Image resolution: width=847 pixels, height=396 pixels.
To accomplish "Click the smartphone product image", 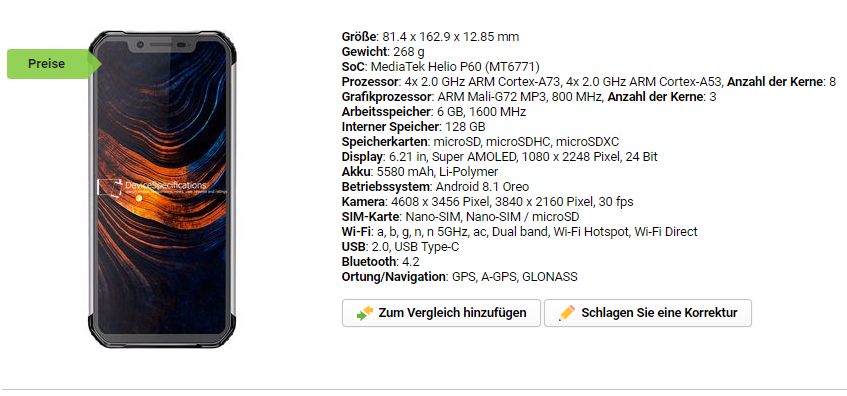I will coord(163,189).
